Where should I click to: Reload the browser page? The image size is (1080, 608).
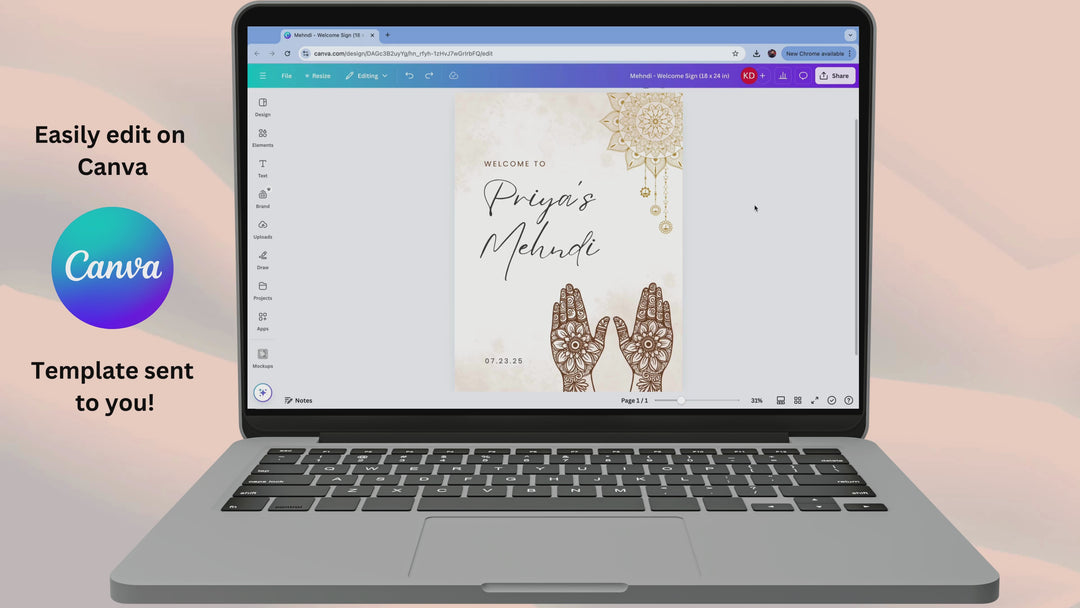click(x=287, y=54)
